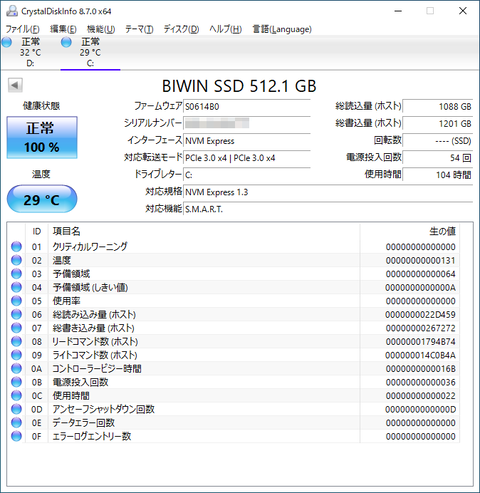Click status orb for 01 クリティカルワーニング
Screen dimensions: 480x493
pyautogui.click(x=16, y=247)
